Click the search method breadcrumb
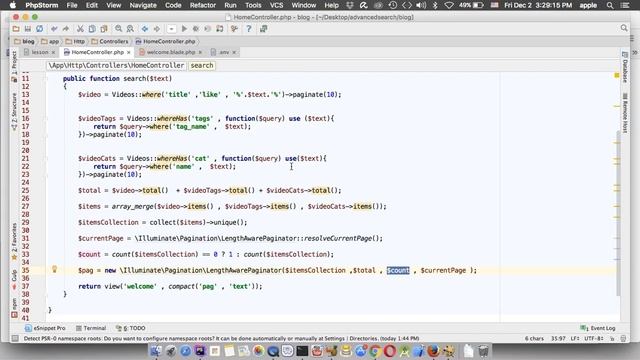 click(x=202, y=65)
